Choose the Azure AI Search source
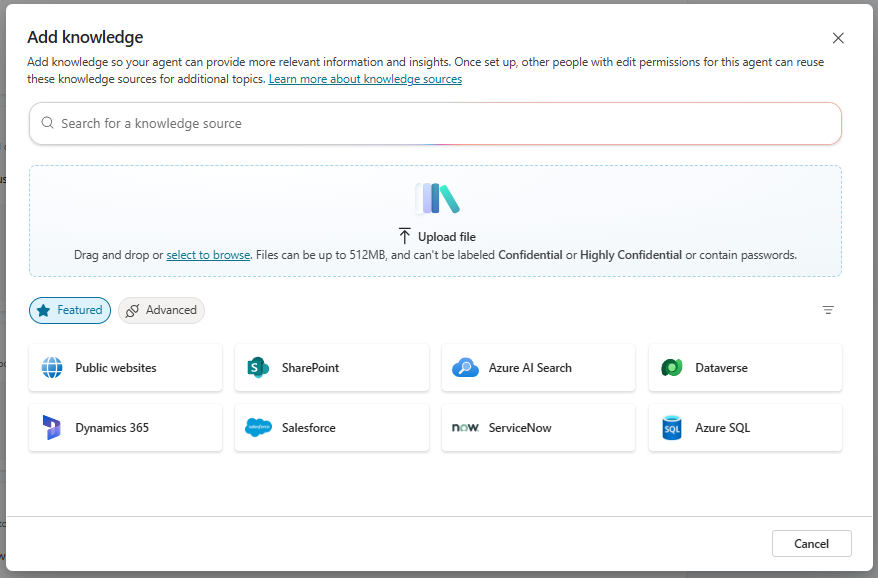The height and width of the screenshot is (578, 878). point(539,368)
